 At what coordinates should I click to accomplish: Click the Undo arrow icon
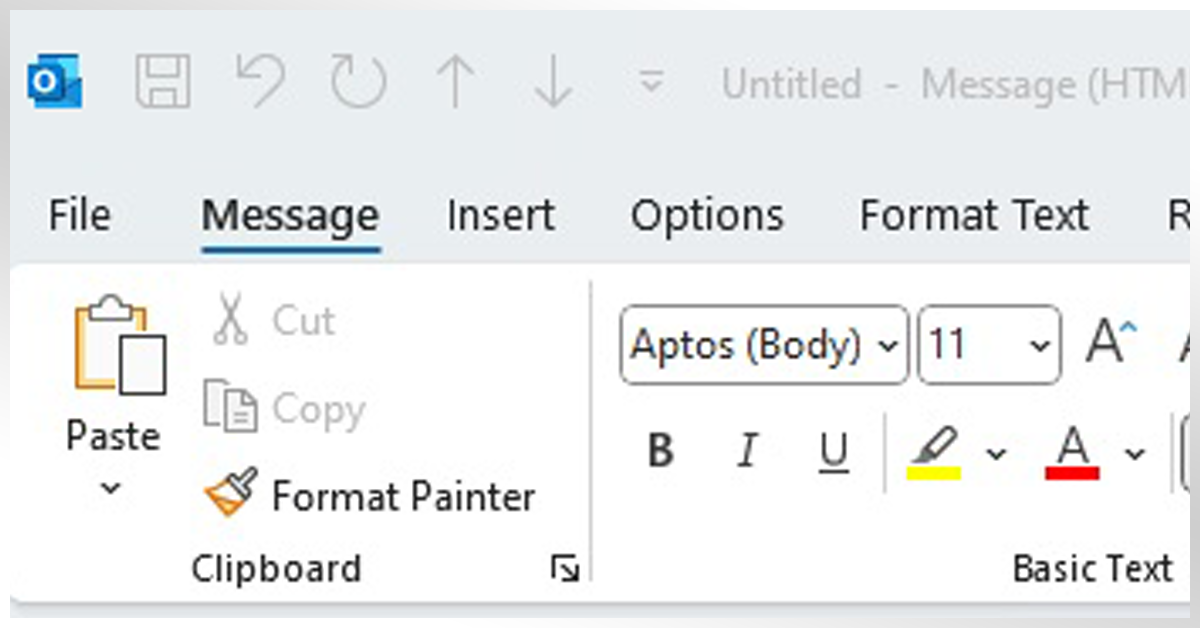259,81
